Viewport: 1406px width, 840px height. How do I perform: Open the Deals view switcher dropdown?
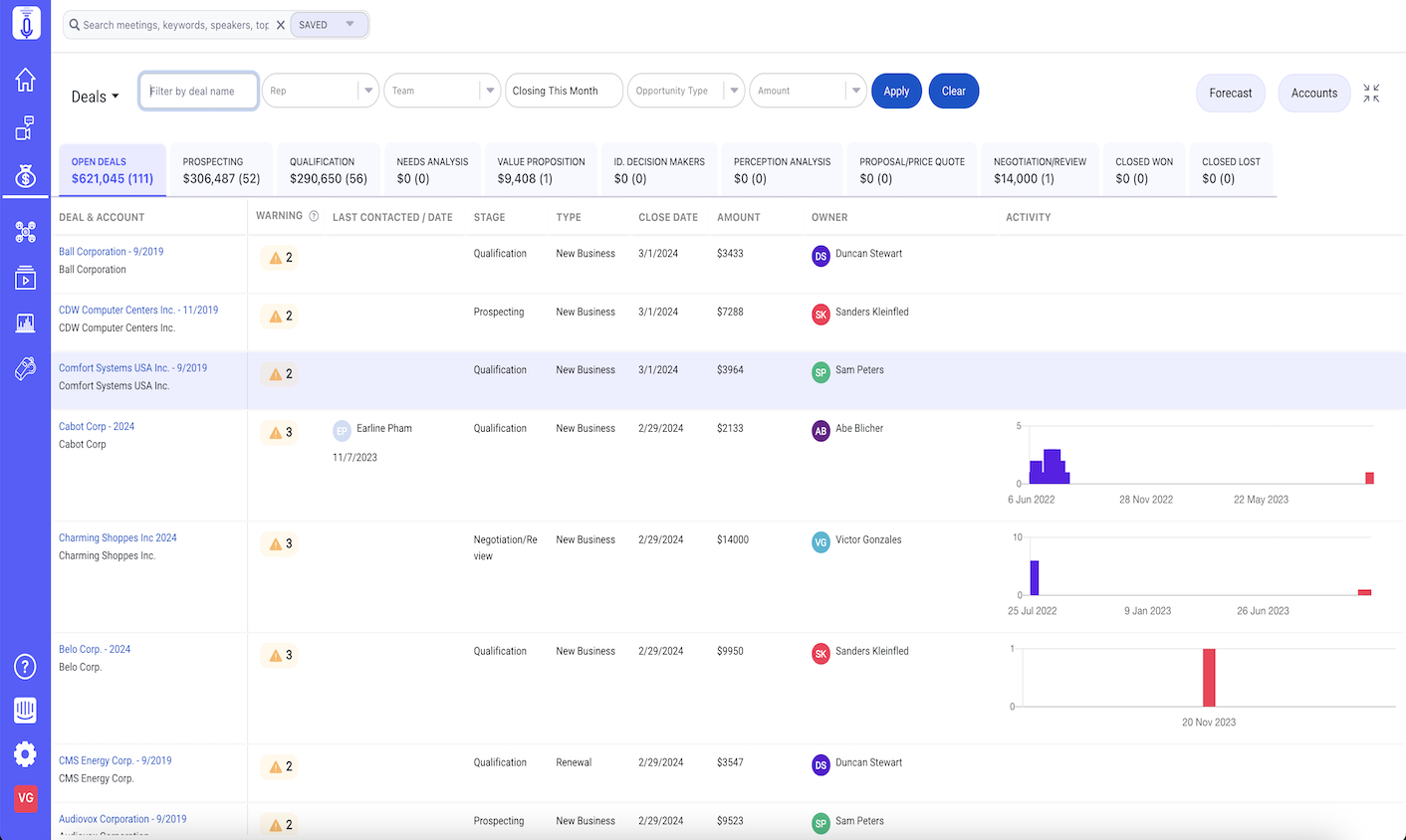coord(96,96)
